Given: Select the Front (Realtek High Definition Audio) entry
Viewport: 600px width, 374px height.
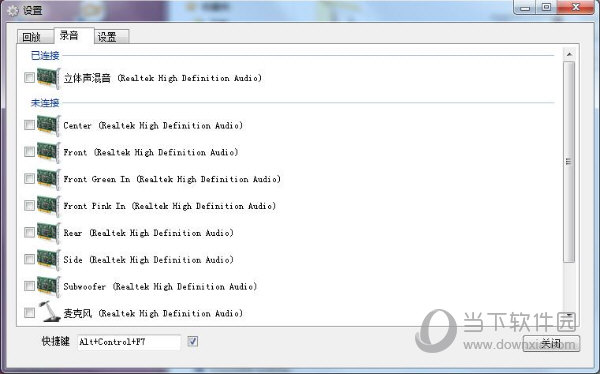Looking at the screenshot, I should pos(151,152).
